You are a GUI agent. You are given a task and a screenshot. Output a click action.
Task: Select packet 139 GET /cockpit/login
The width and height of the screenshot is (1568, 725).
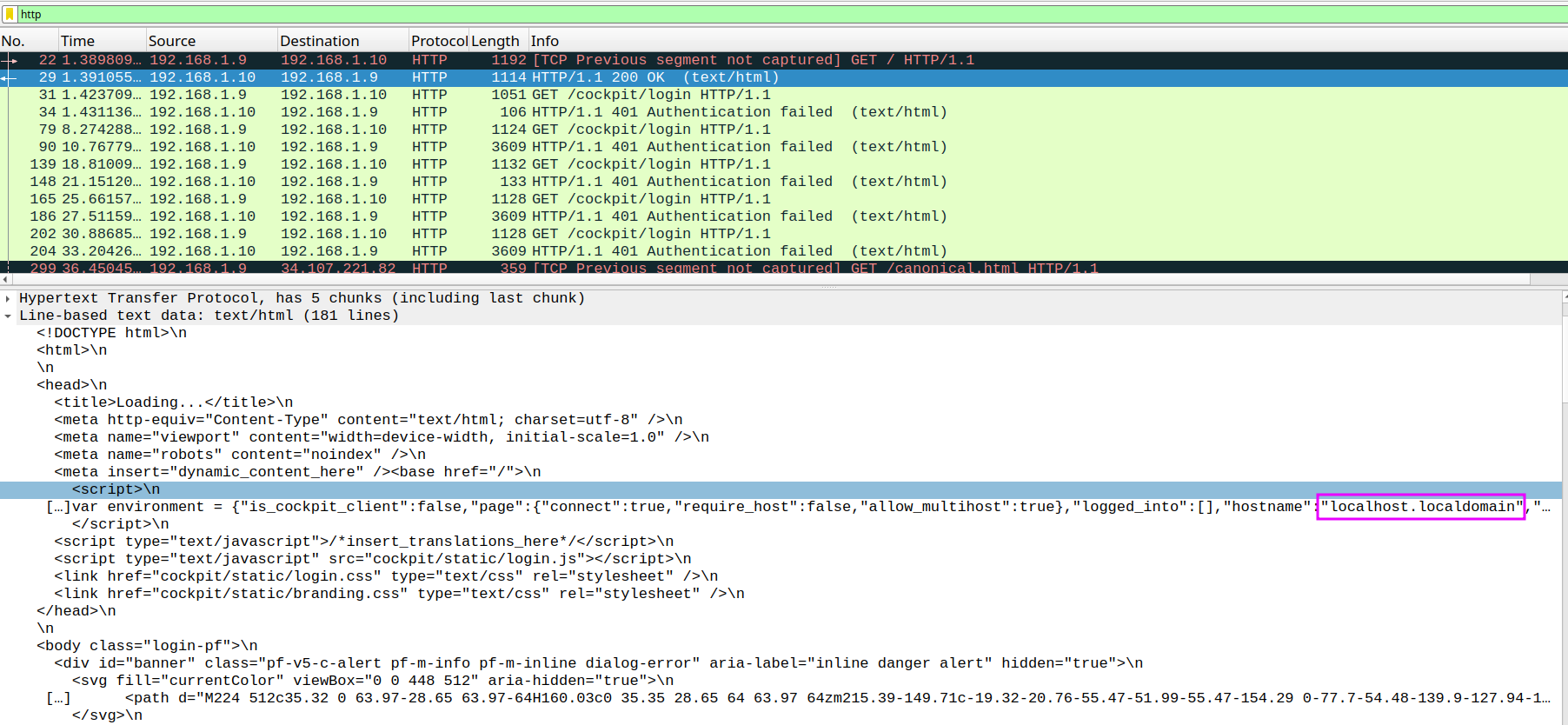click(x=784, y=164)
